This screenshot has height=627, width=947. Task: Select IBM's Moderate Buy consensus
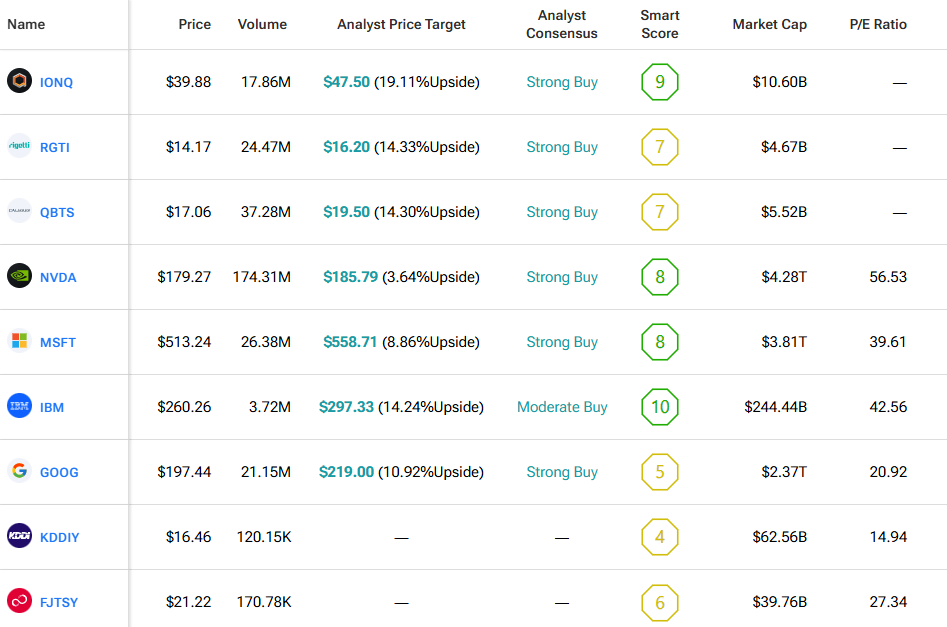(562, 407)
